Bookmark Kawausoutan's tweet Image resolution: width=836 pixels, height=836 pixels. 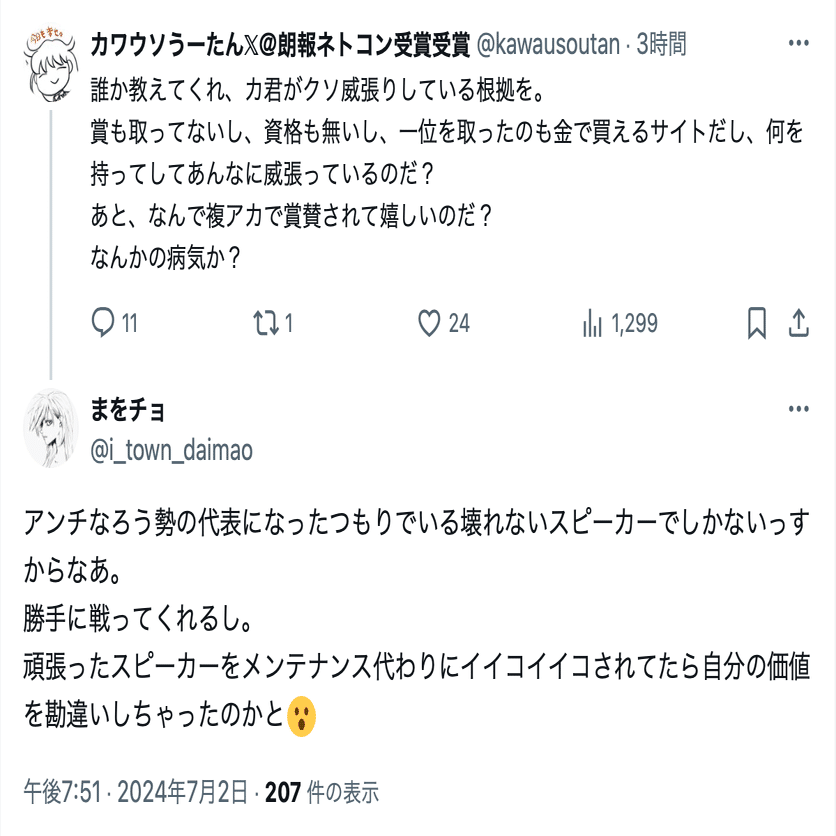pyautogui.click(x=757, y=323)
